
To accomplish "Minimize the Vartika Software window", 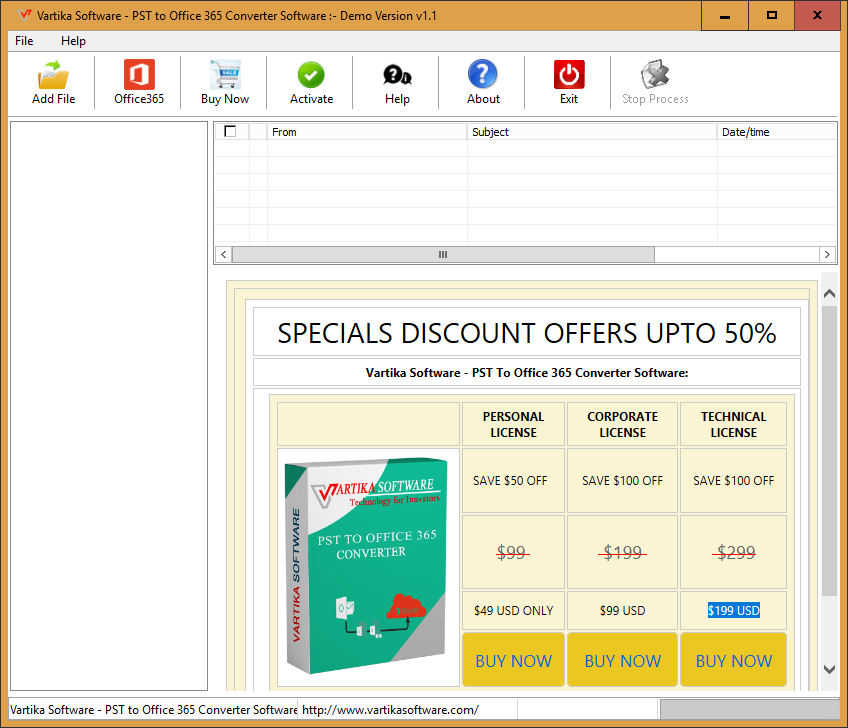I will point(725,16).
